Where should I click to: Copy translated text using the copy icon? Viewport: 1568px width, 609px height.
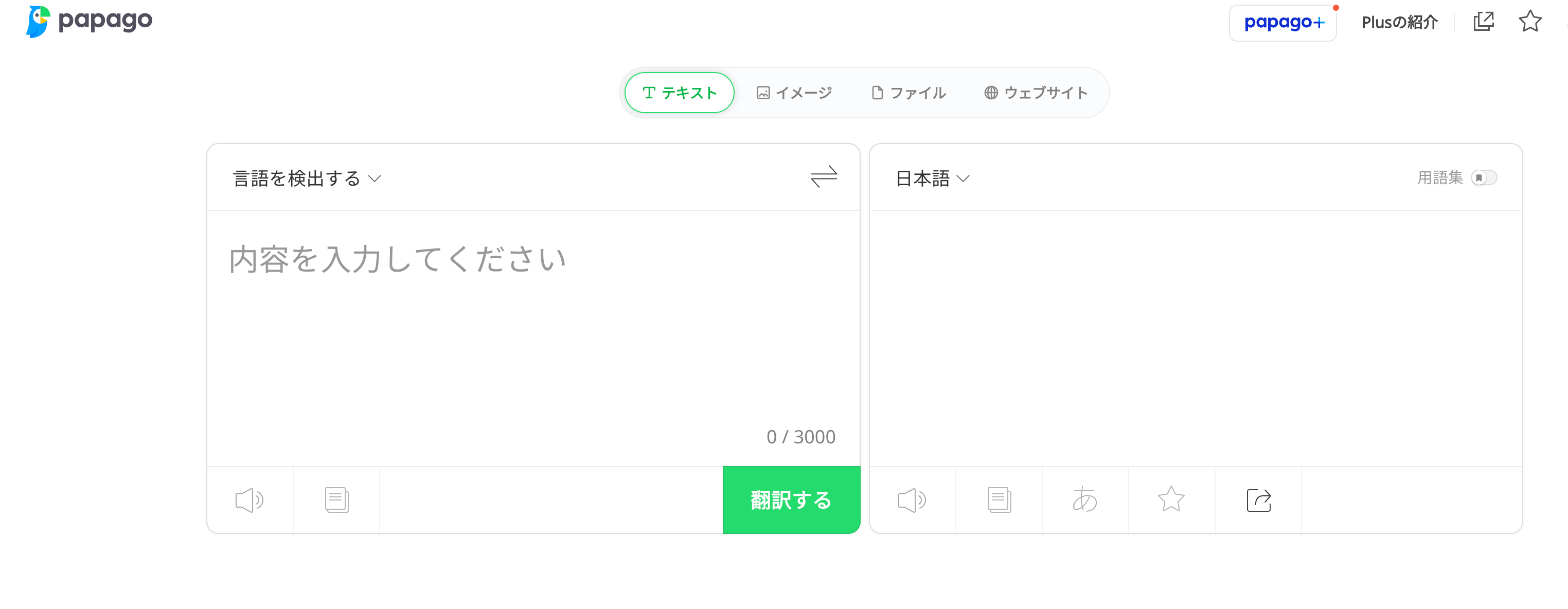pyautogui.click(x=999, y=500)
